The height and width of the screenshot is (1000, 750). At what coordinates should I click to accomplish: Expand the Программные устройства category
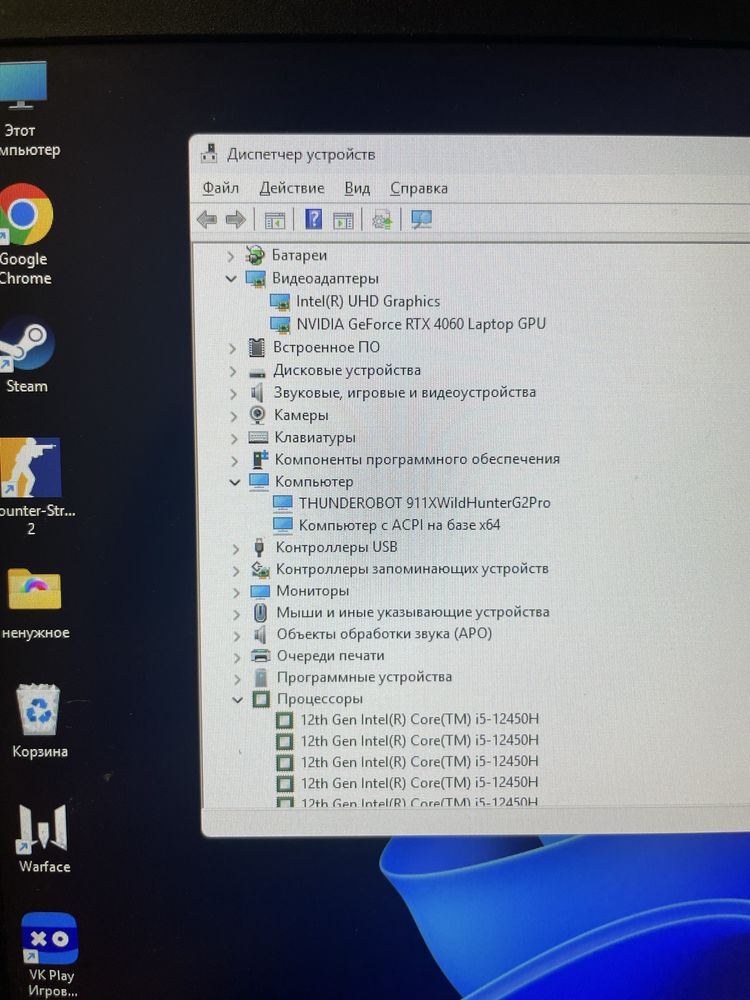coord(238,679)
